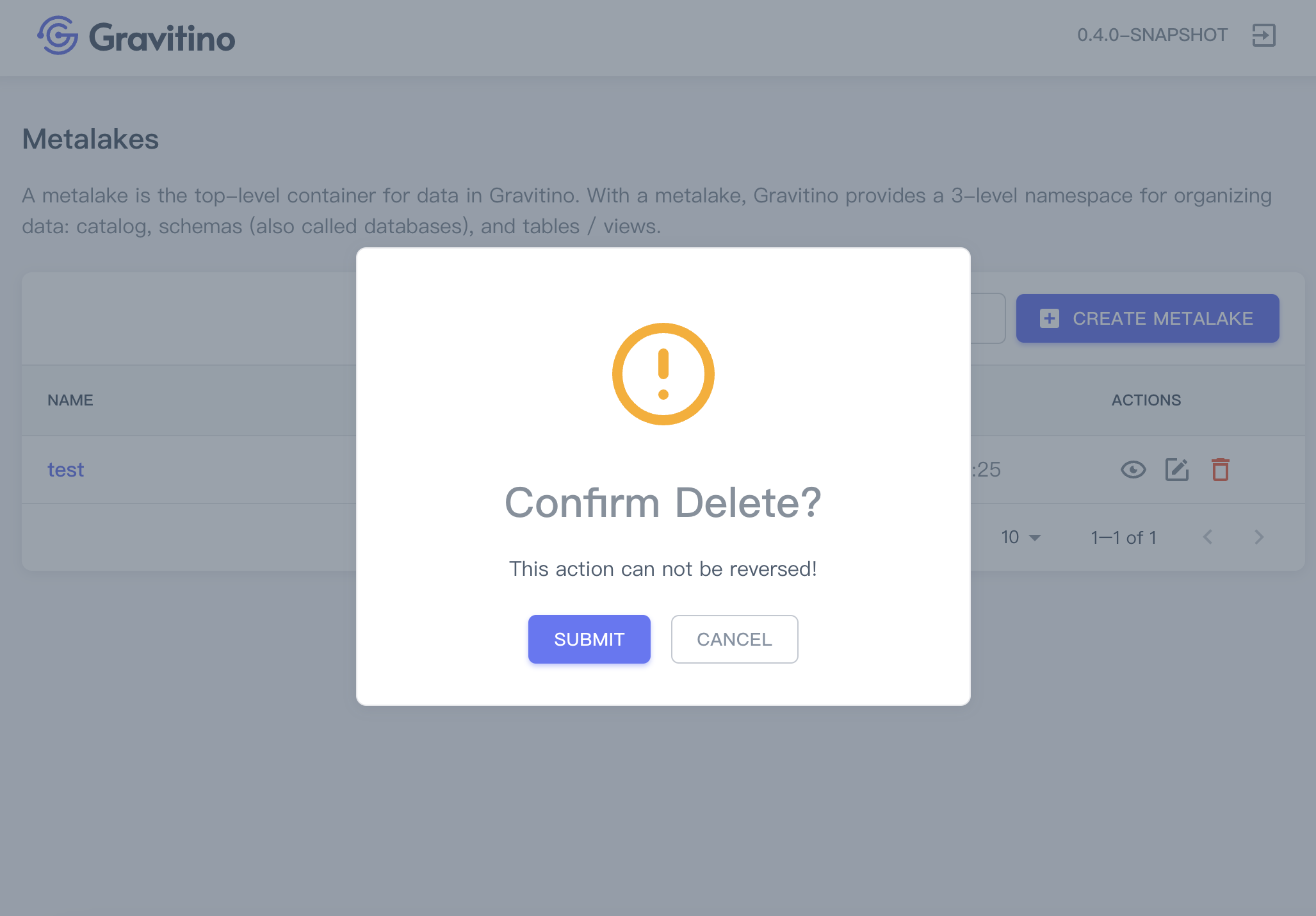This screenshot has height=916, width=1316.
Task: Click the CREATE METALAKE plus icon
Action: (1049, 318)
